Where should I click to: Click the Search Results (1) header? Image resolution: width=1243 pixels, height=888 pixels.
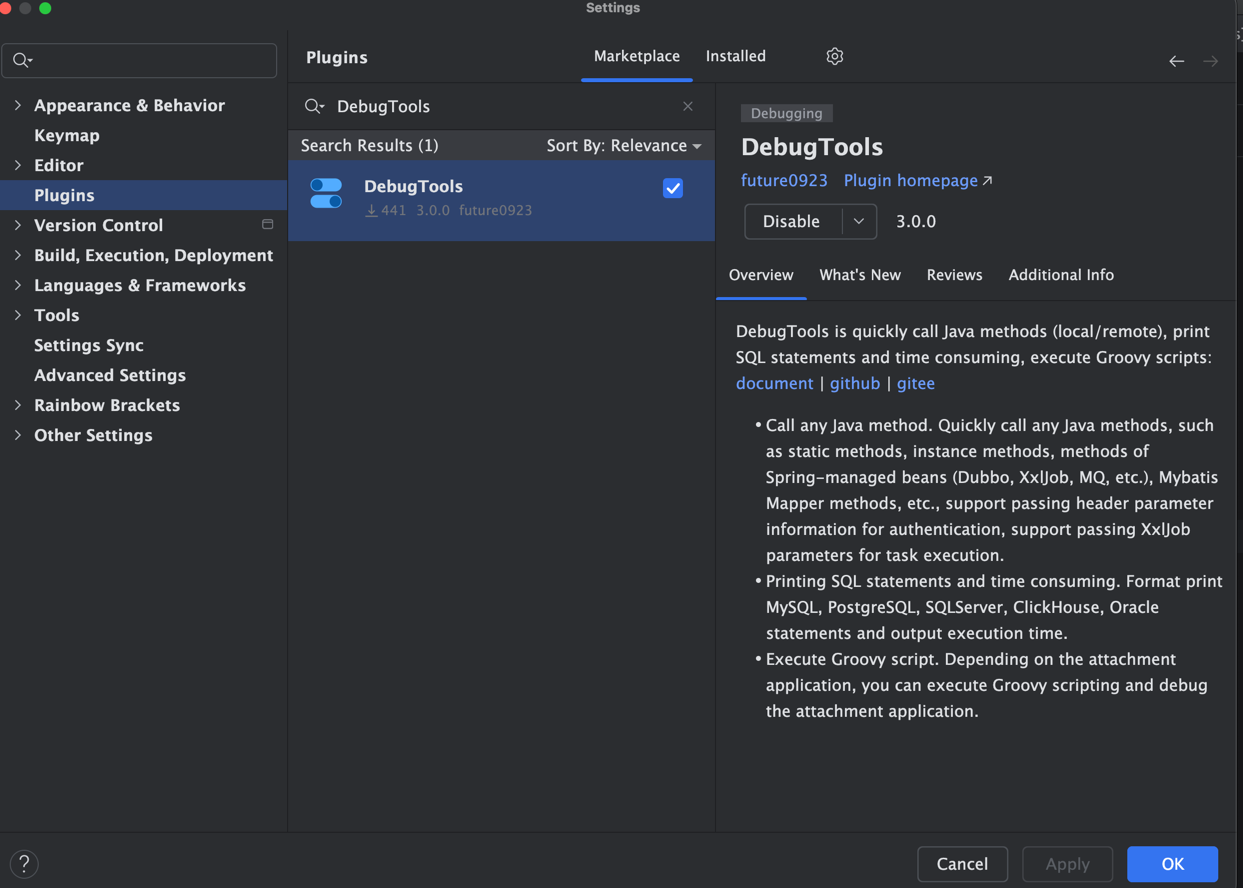click(370, 146)
